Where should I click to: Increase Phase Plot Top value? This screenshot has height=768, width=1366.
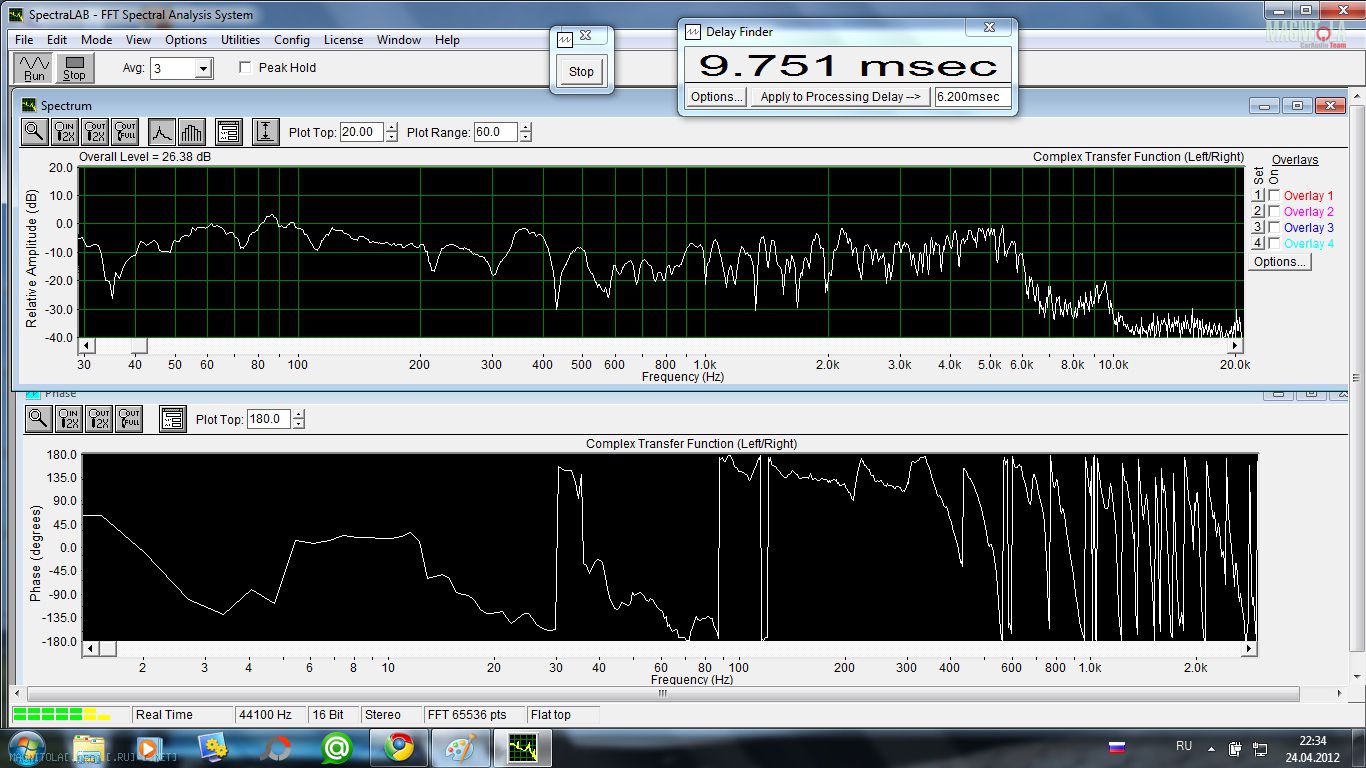(298, 415)
